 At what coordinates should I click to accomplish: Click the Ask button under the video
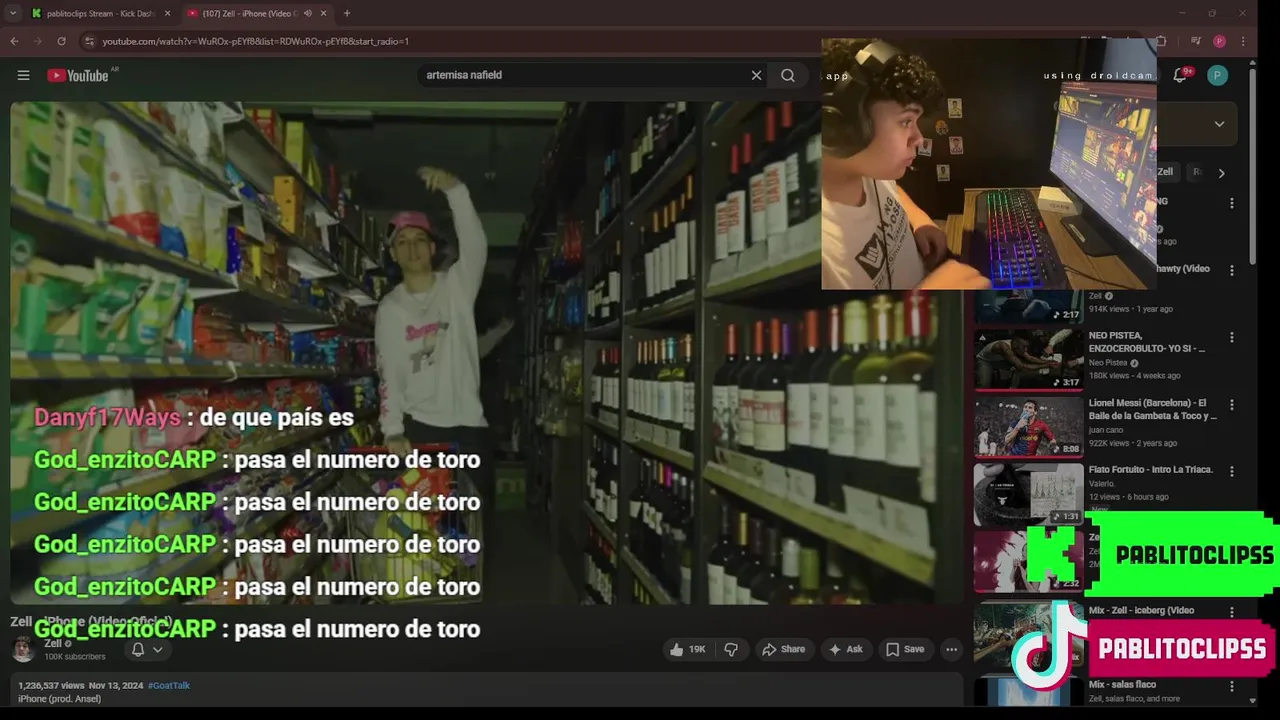pos(845,649)
